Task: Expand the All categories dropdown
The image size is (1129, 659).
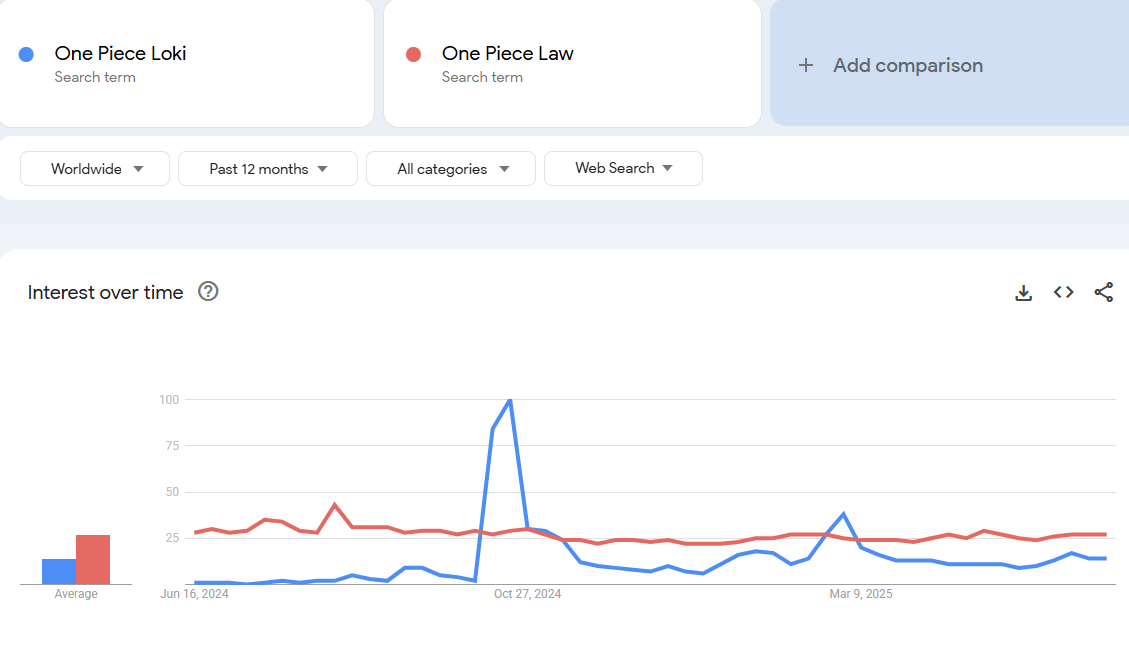Action: click(x=451, y=169)
